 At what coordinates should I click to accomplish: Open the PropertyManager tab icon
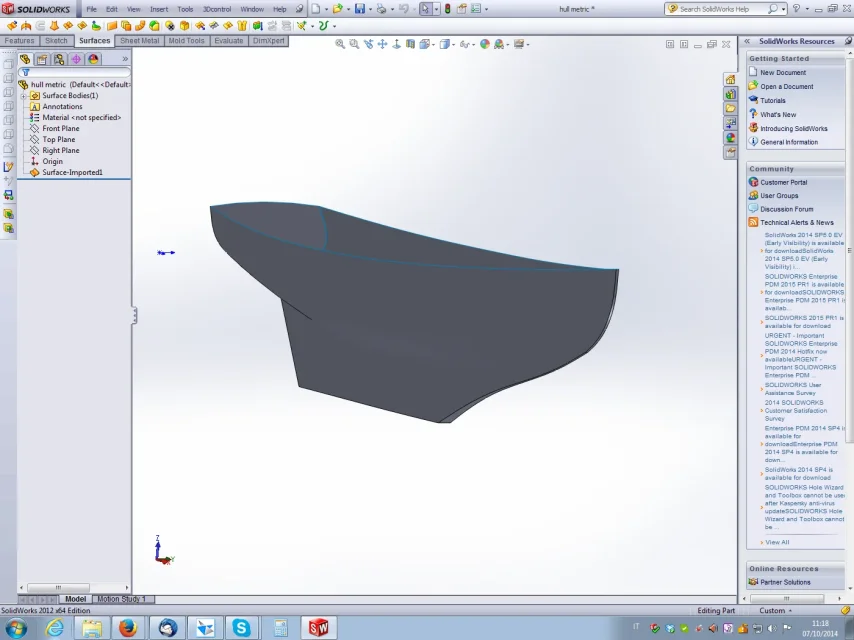[x=42, y=59]
